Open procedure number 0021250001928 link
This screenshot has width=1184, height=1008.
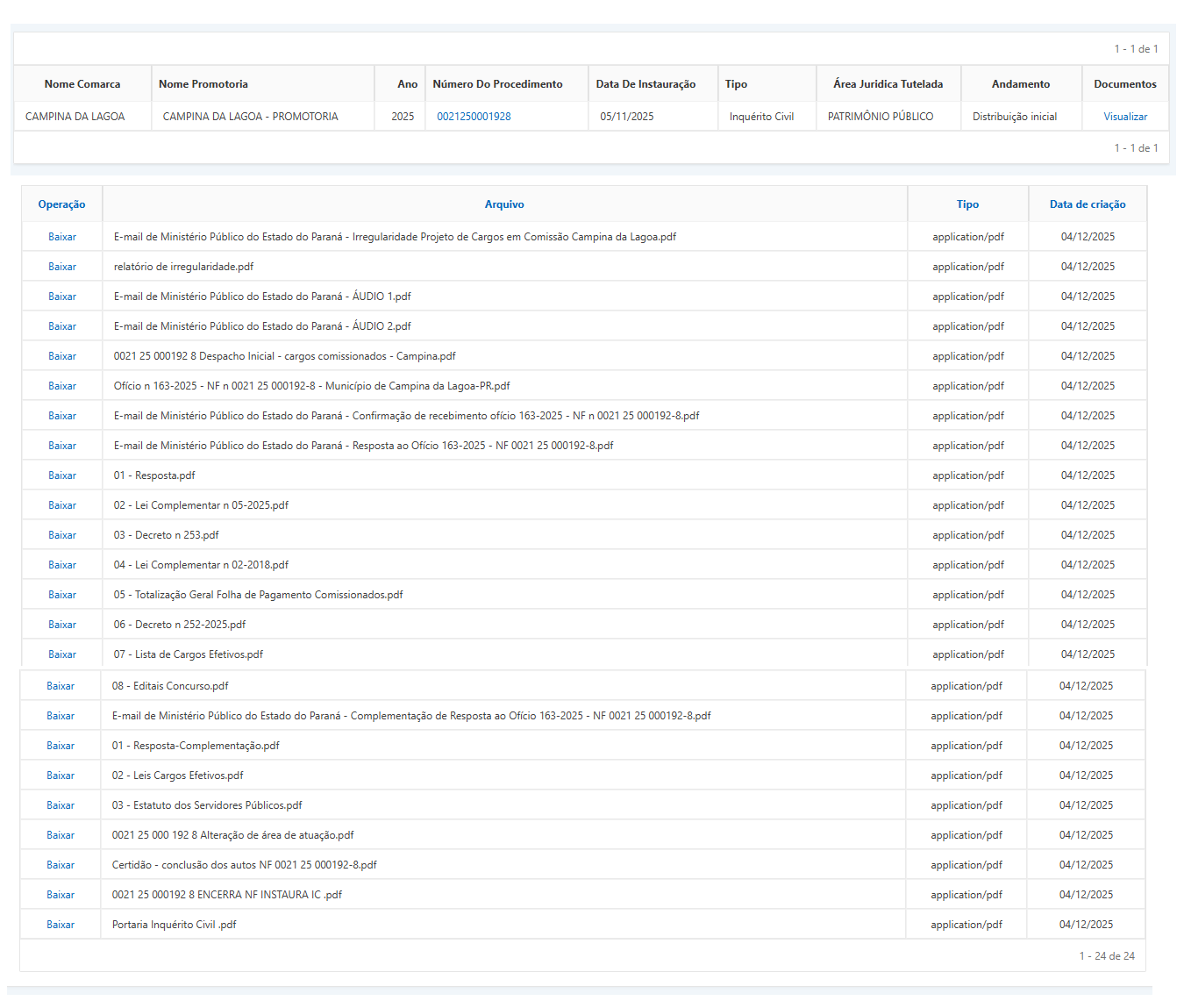coord(474,117)
